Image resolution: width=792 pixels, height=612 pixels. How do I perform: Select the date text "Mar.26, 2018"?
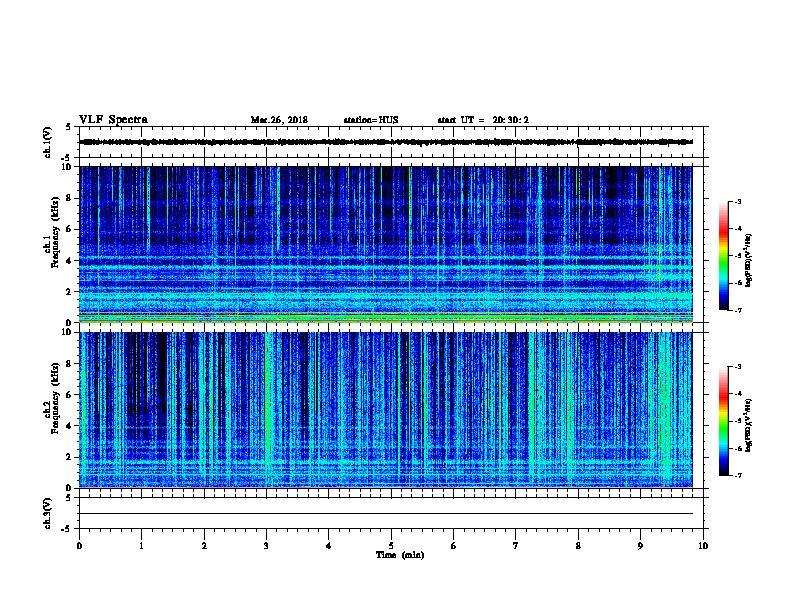[x=279, y=120]
